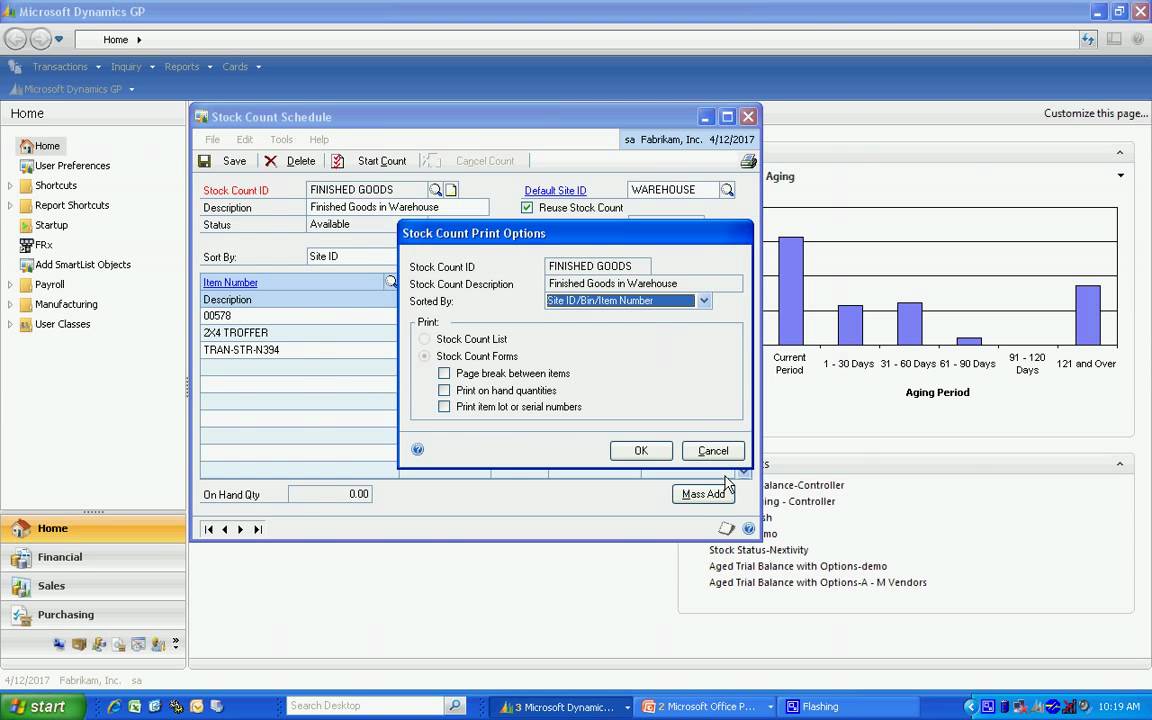Screen dimensions: 1152x720
Task: Click the Item Number link header
Action: [230, 282]
